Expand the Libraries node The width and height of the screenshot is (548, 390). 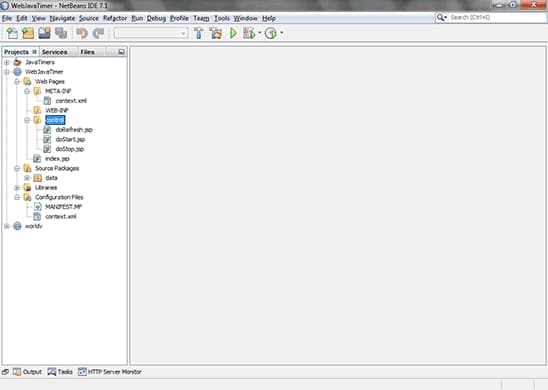point(17,188)
